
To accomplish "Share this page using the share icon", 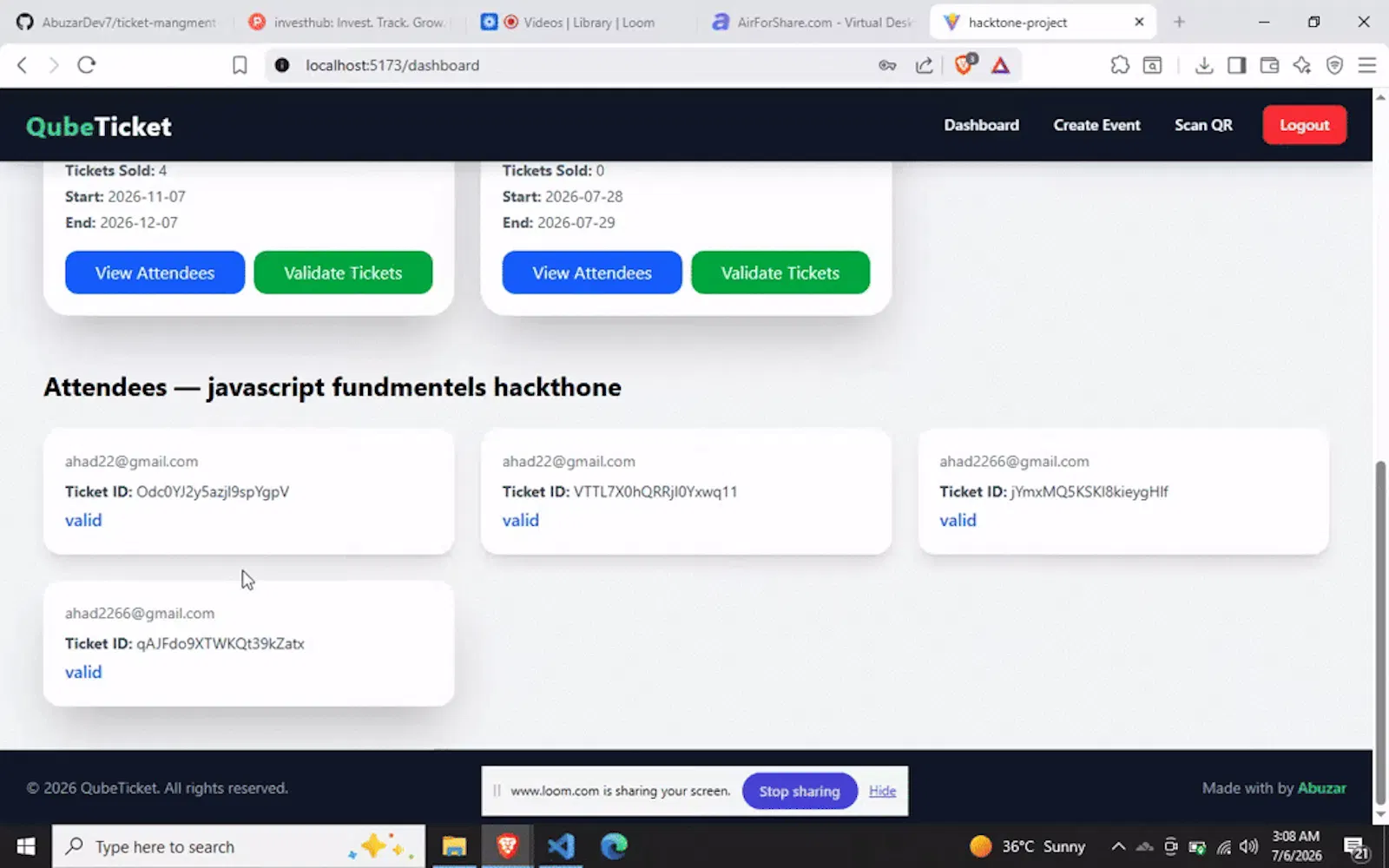I will pyautogui.click(x=925, y=65).
